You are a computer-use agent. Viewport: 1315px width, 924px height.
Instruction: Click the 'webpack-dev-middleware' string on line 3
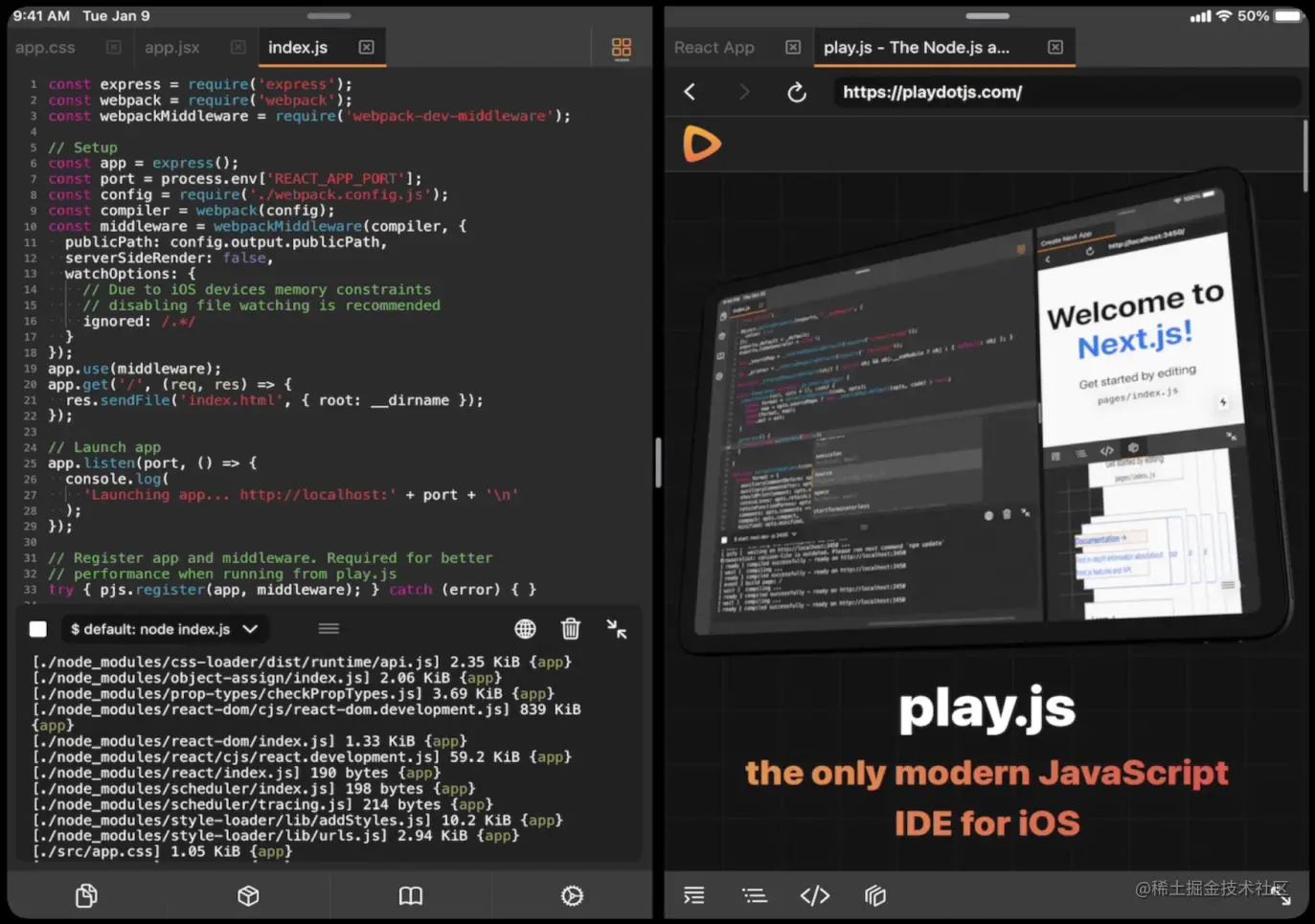tap(449, 116)
